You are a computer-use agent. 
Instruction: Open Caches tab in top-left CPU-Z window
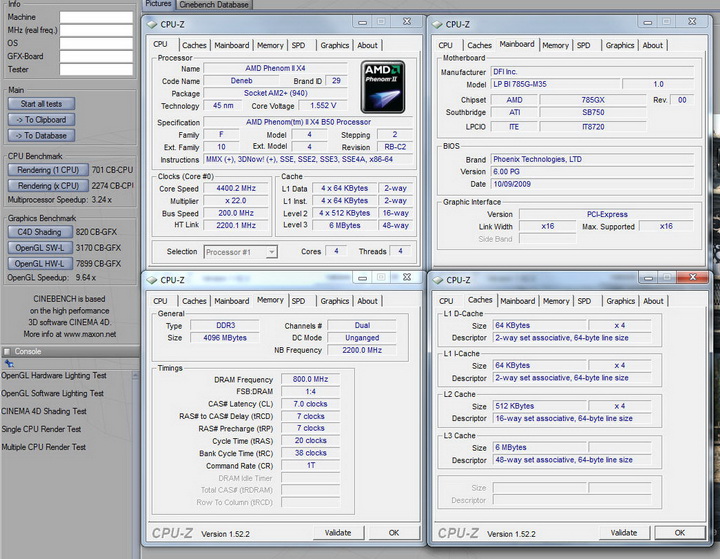point(194,45)
